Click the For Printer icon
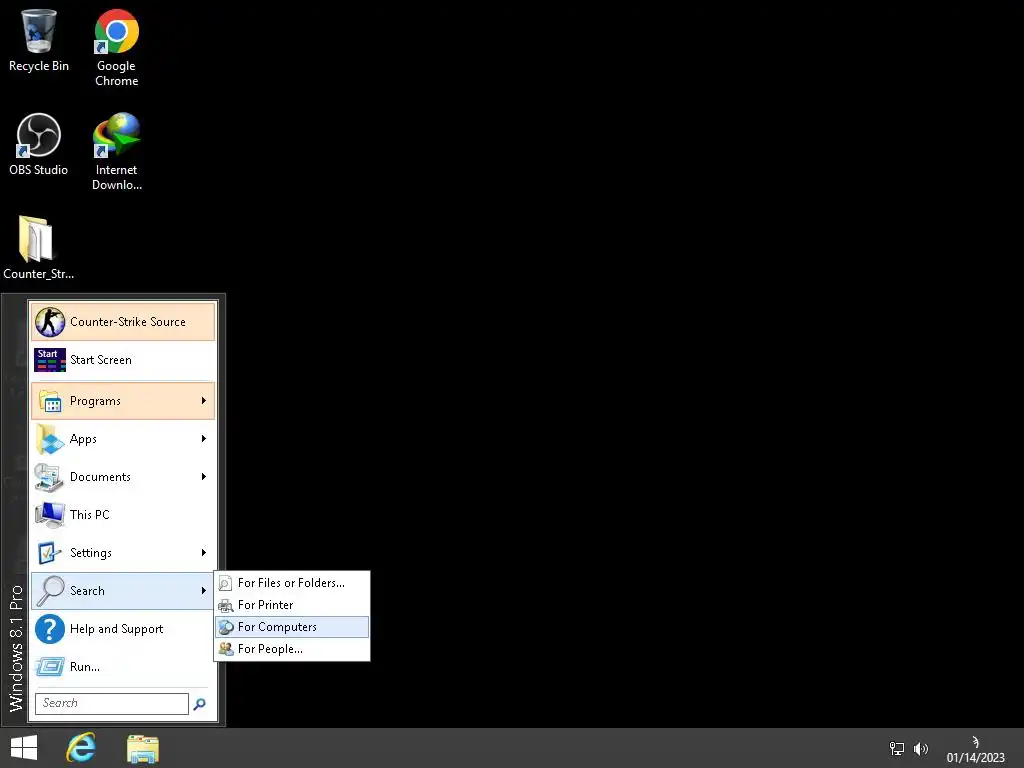 [x=225, y=605]
